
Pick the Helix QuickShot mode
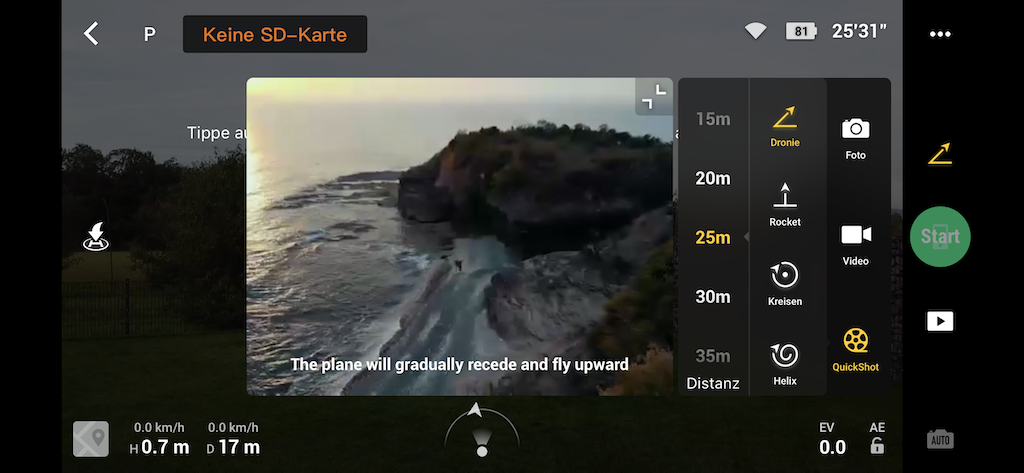784,364
